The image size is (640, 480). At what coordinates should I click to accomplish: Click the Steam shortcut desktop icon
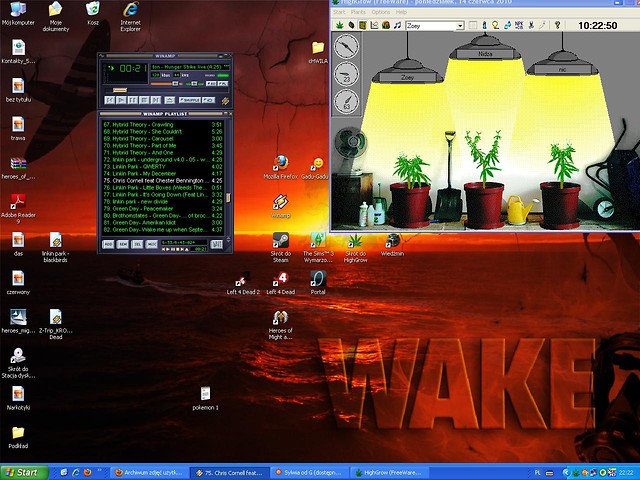pos(280,247)
